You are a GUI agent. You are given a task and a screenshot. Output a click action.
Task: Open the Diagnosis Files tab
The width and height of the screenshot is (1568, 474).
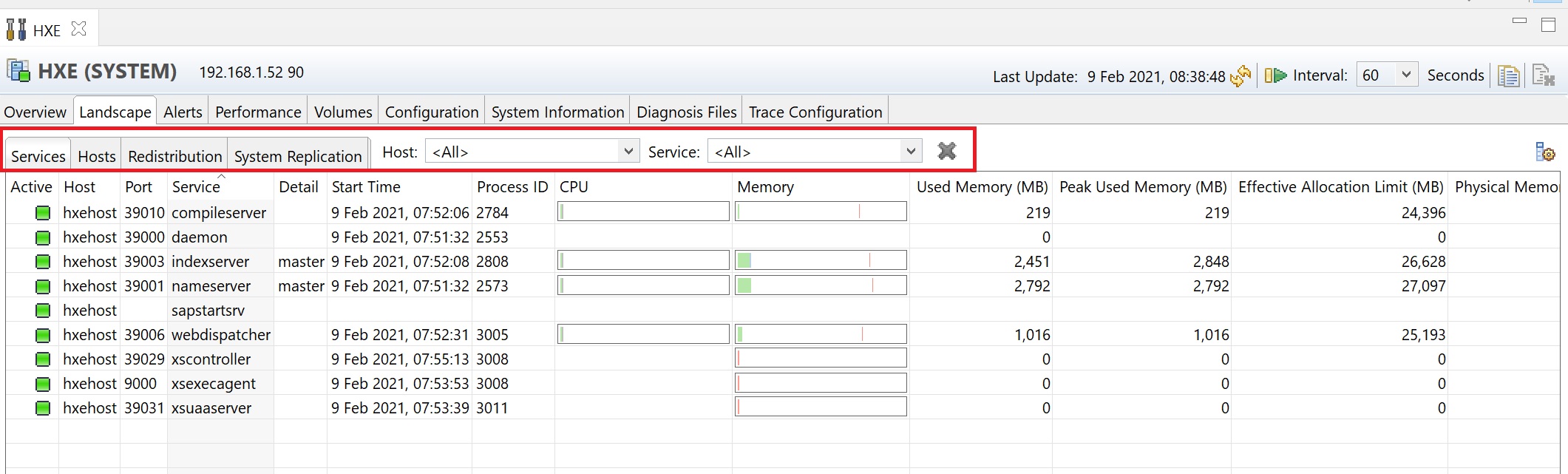coord(686,112)
